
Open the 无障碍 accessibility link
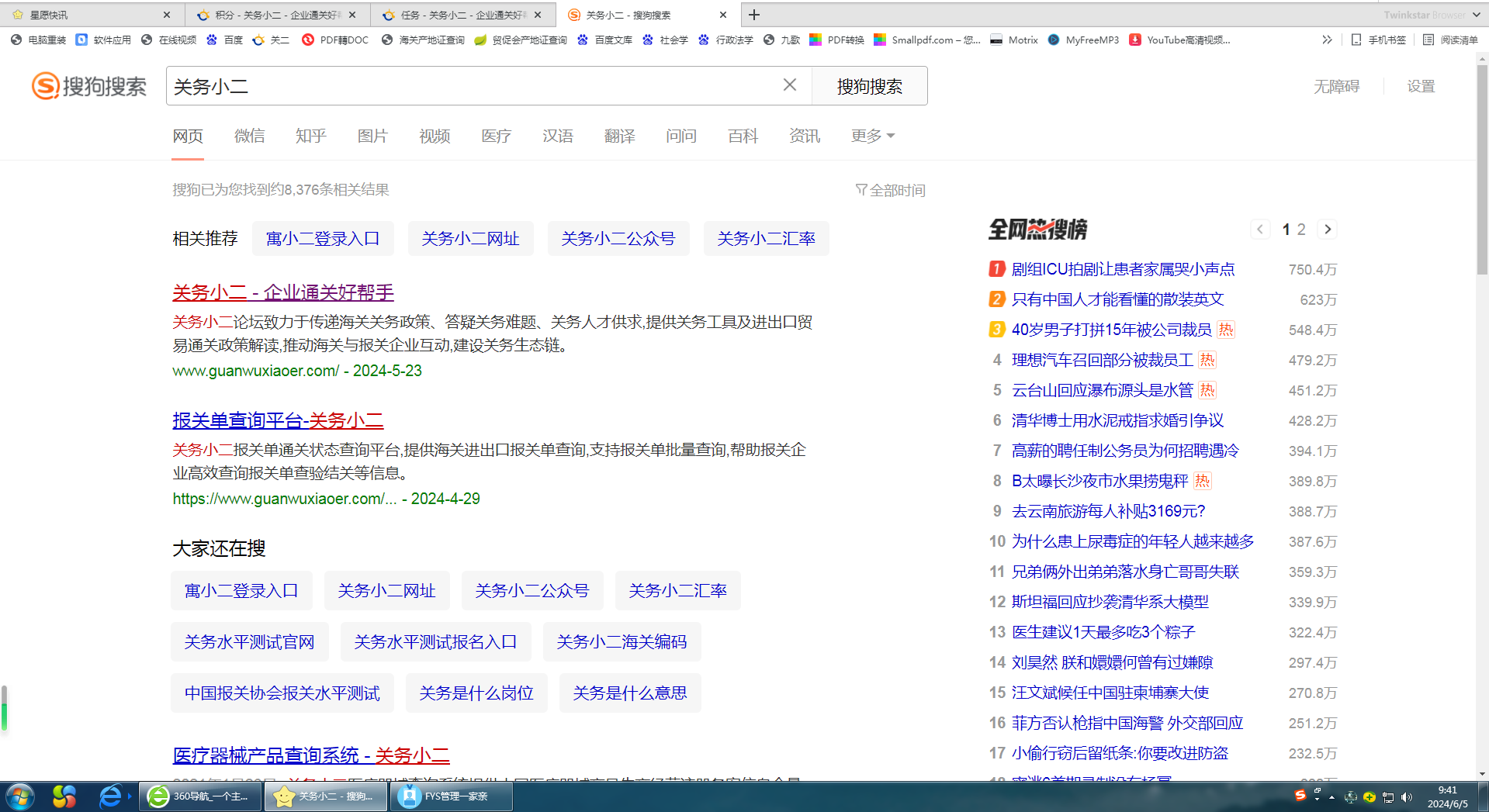[1336, 86]
